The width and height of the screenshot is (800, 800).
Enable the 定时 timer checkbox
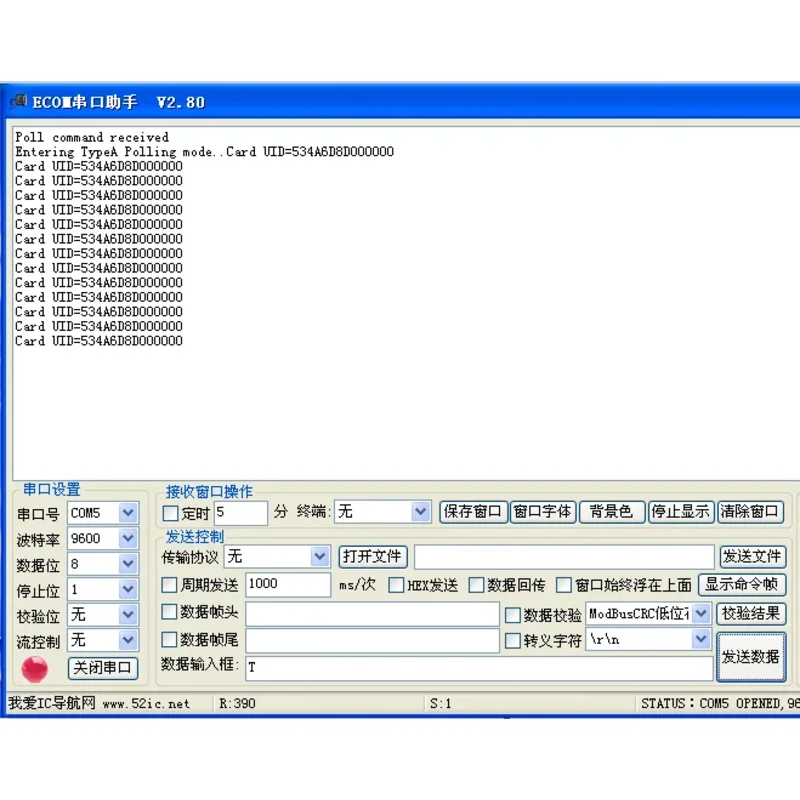[170, 513]
